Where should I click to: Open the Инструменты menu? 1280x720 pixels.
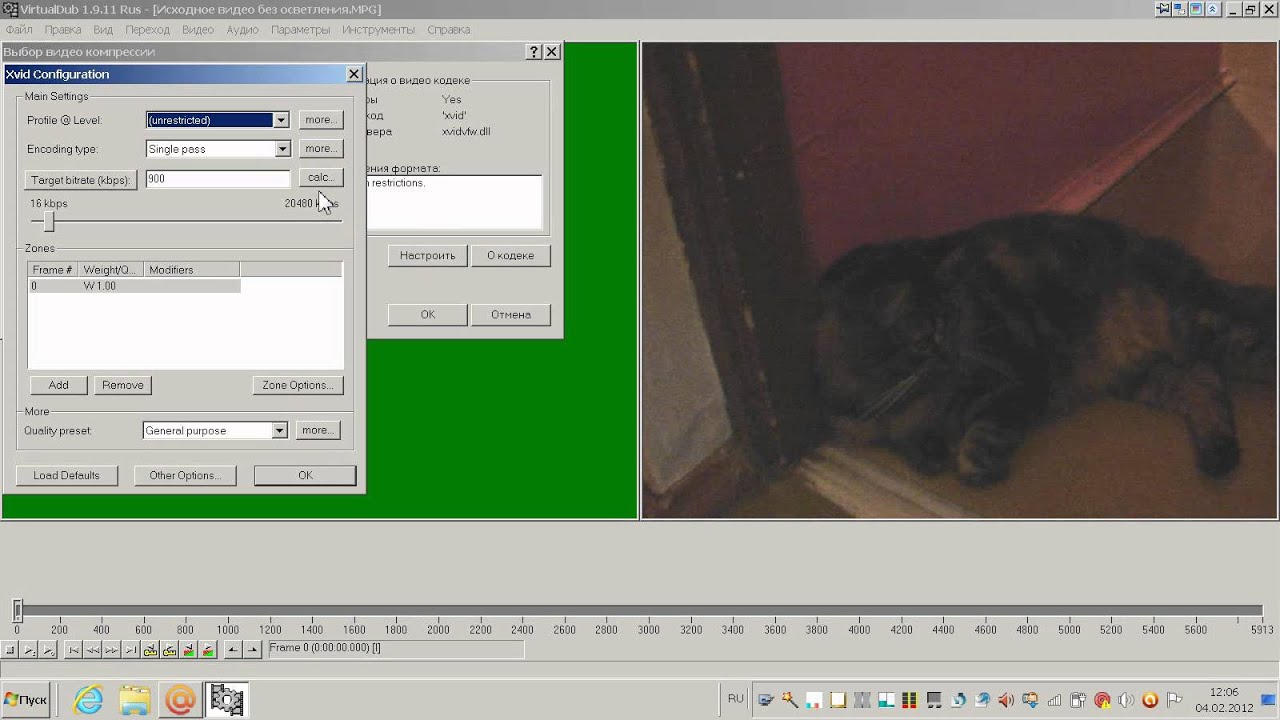click(x=378, y=30)
